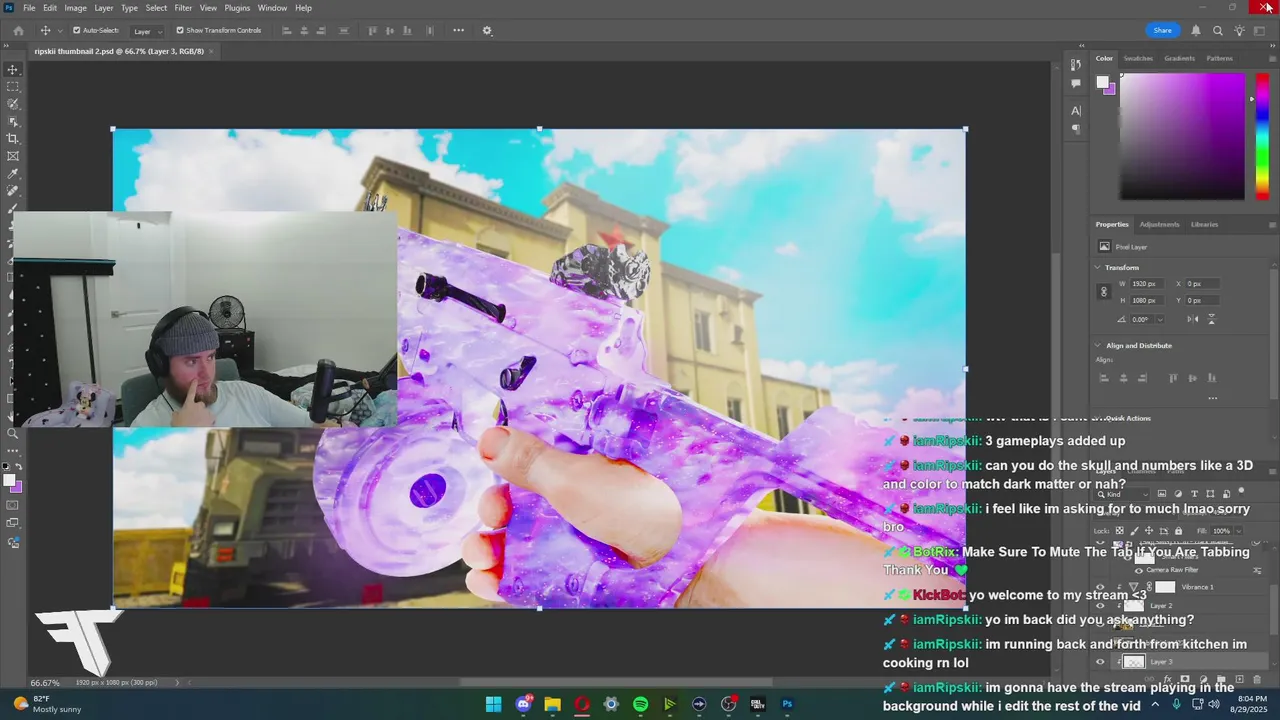Select the Zoom tool magnifier
This screenshot has width=1280, height=720.
coord(13,433)
